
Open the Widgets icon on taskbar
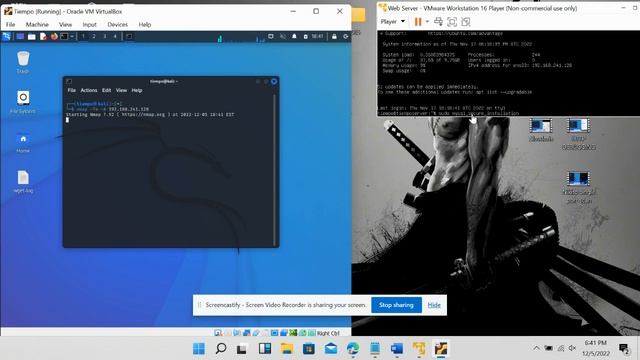click(264, 349)
